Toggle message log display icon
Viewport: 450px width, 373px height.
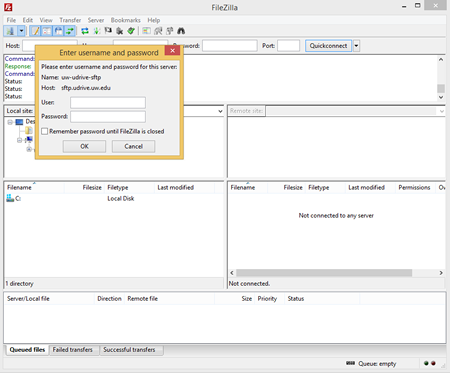pyautogui.click(x=35, y=31)
